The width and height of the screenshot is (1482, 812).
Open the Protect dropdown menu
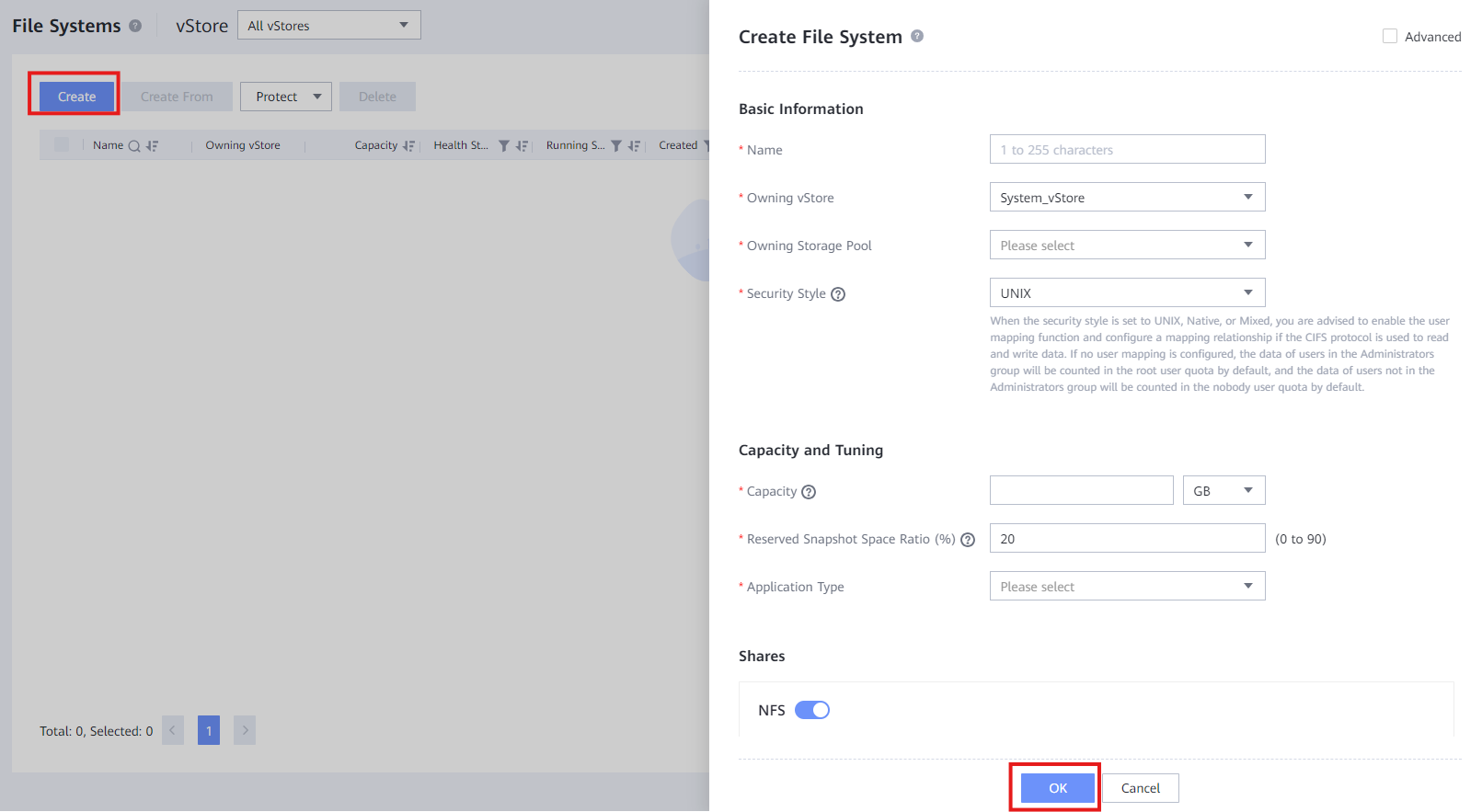pos(286,97)
